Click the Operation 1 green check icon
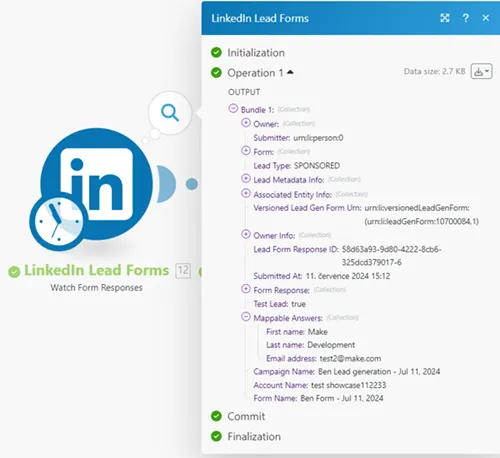 coord(216,73)
